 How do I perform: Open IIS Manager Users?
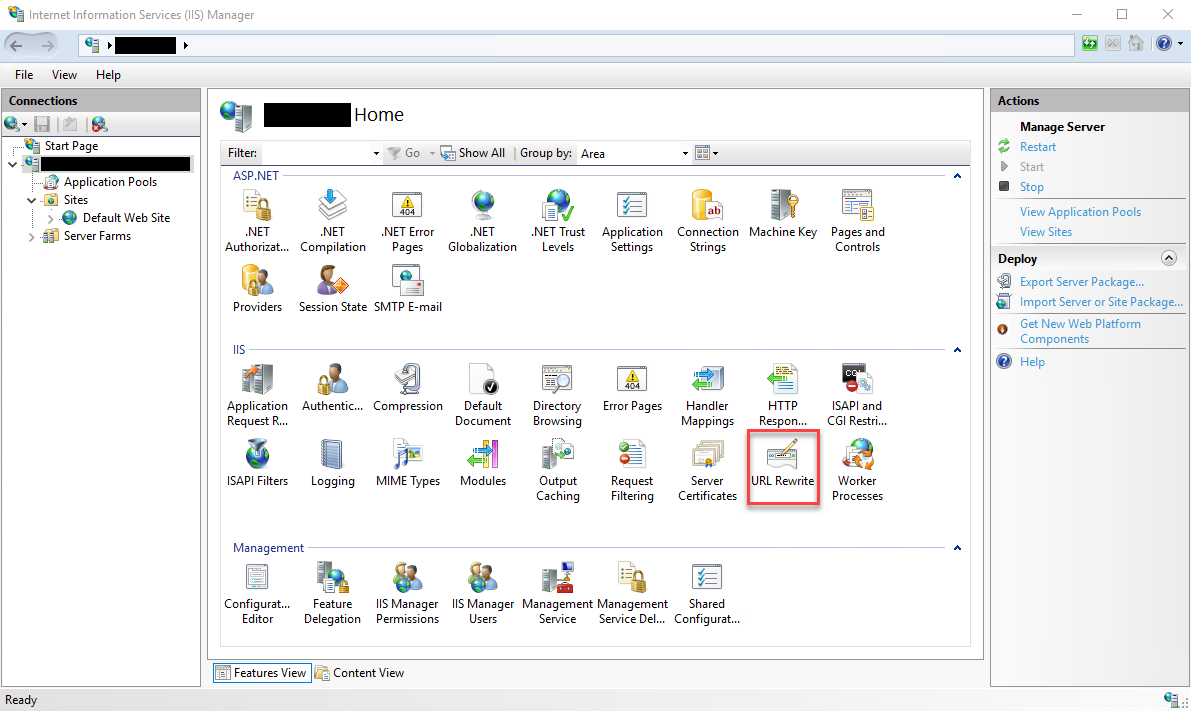[482, 592]
